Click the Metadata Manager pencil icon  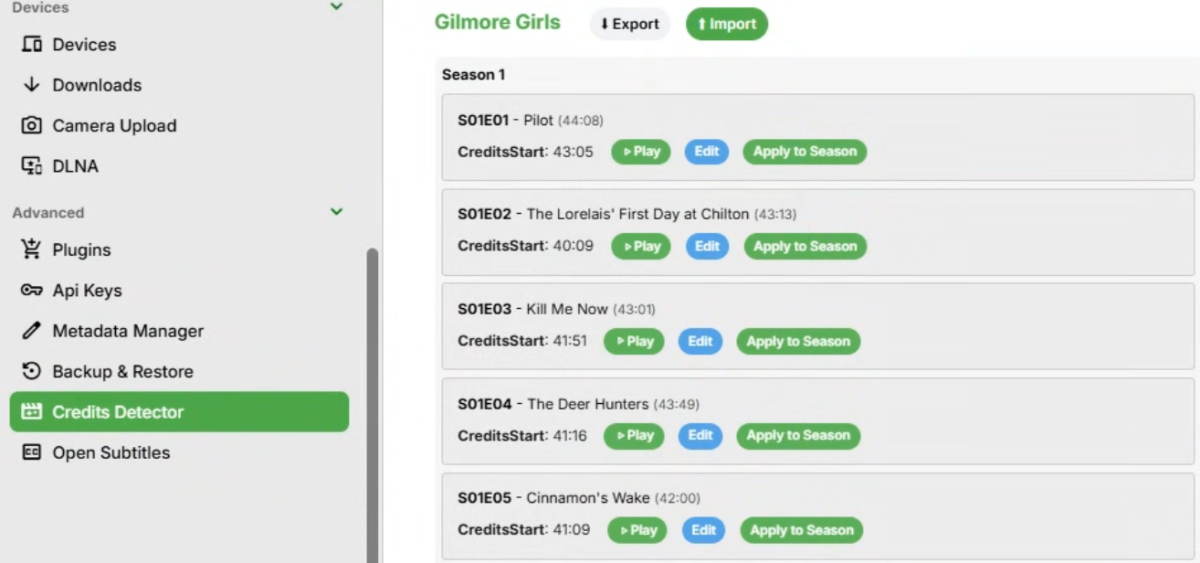coord(32,330)
